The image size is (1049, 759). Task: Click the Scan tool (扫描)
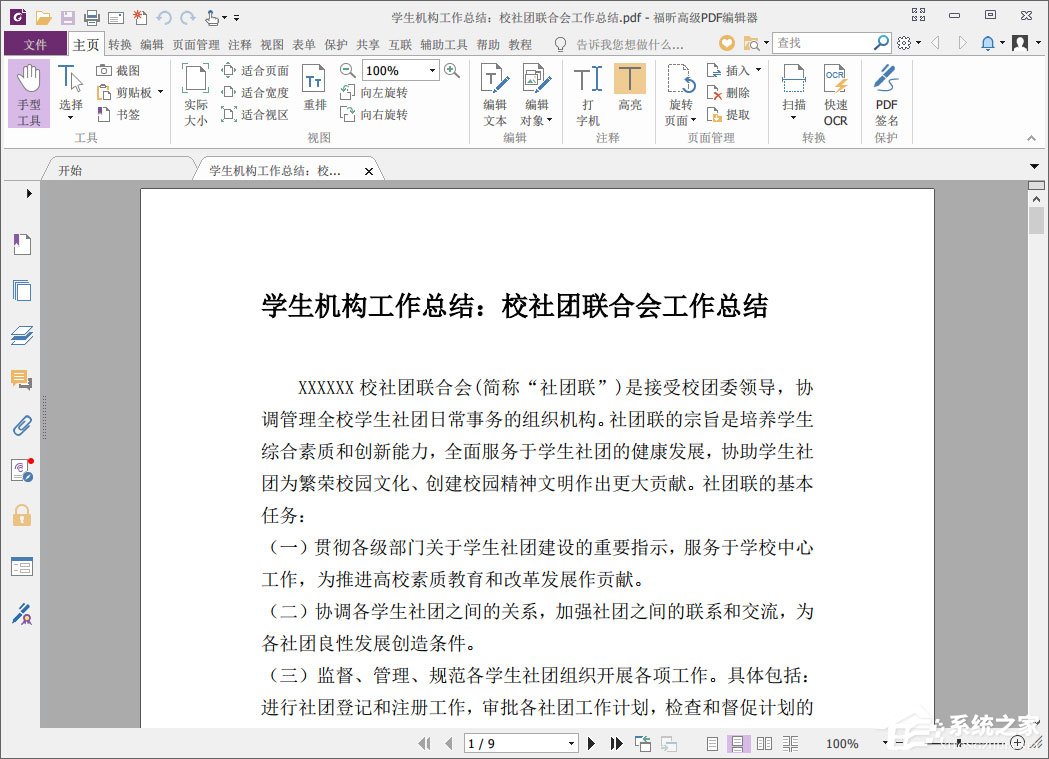tap(793, 93)
